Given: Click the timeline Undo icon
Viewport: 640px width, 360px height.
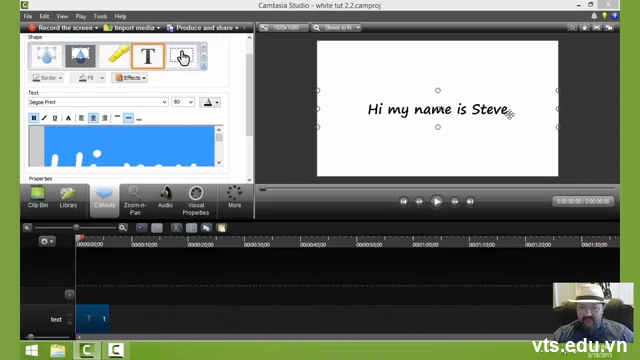Looking at the screenshot, I should [142, 228].
